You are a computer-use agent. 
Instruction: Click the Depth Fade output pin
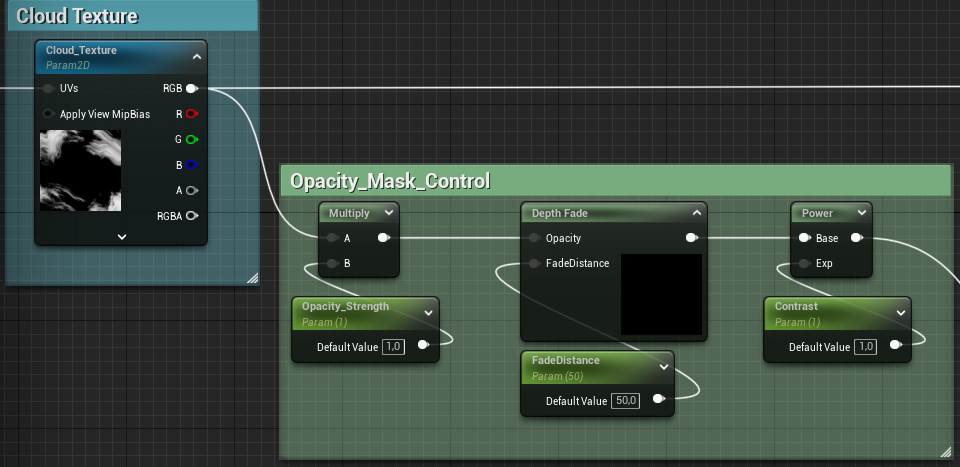pos(692,237)
